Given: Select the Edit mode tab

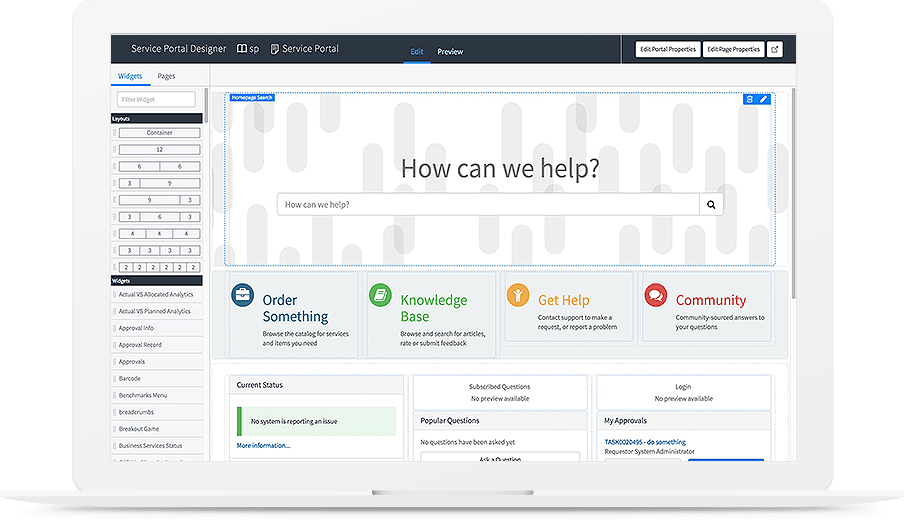Looking at the screenshot, I should [417, 52].
